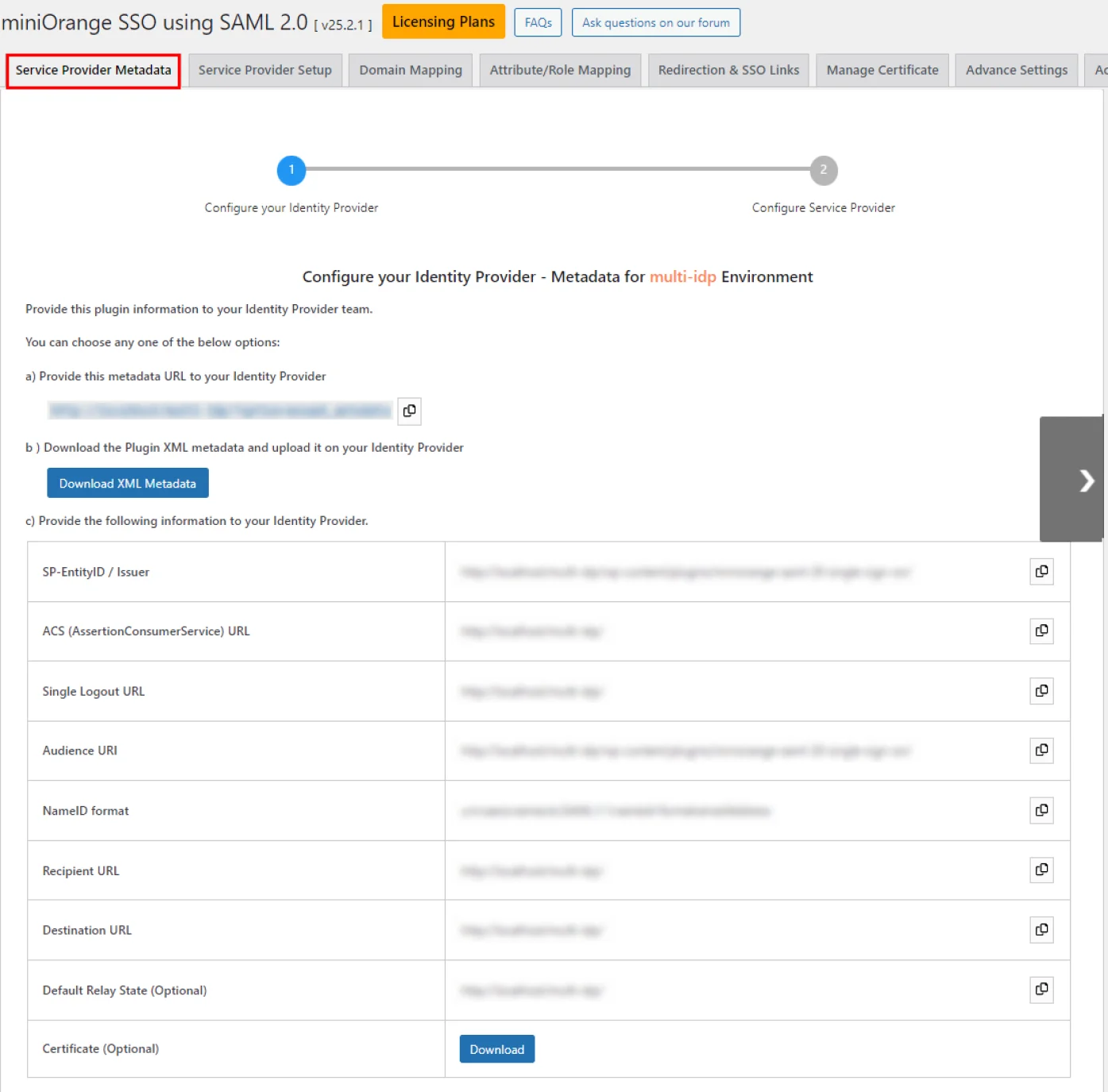Open the Advance Settings tab
The height and width of the screenshot is (1092, 1108).
click(x=1017, y=71)
